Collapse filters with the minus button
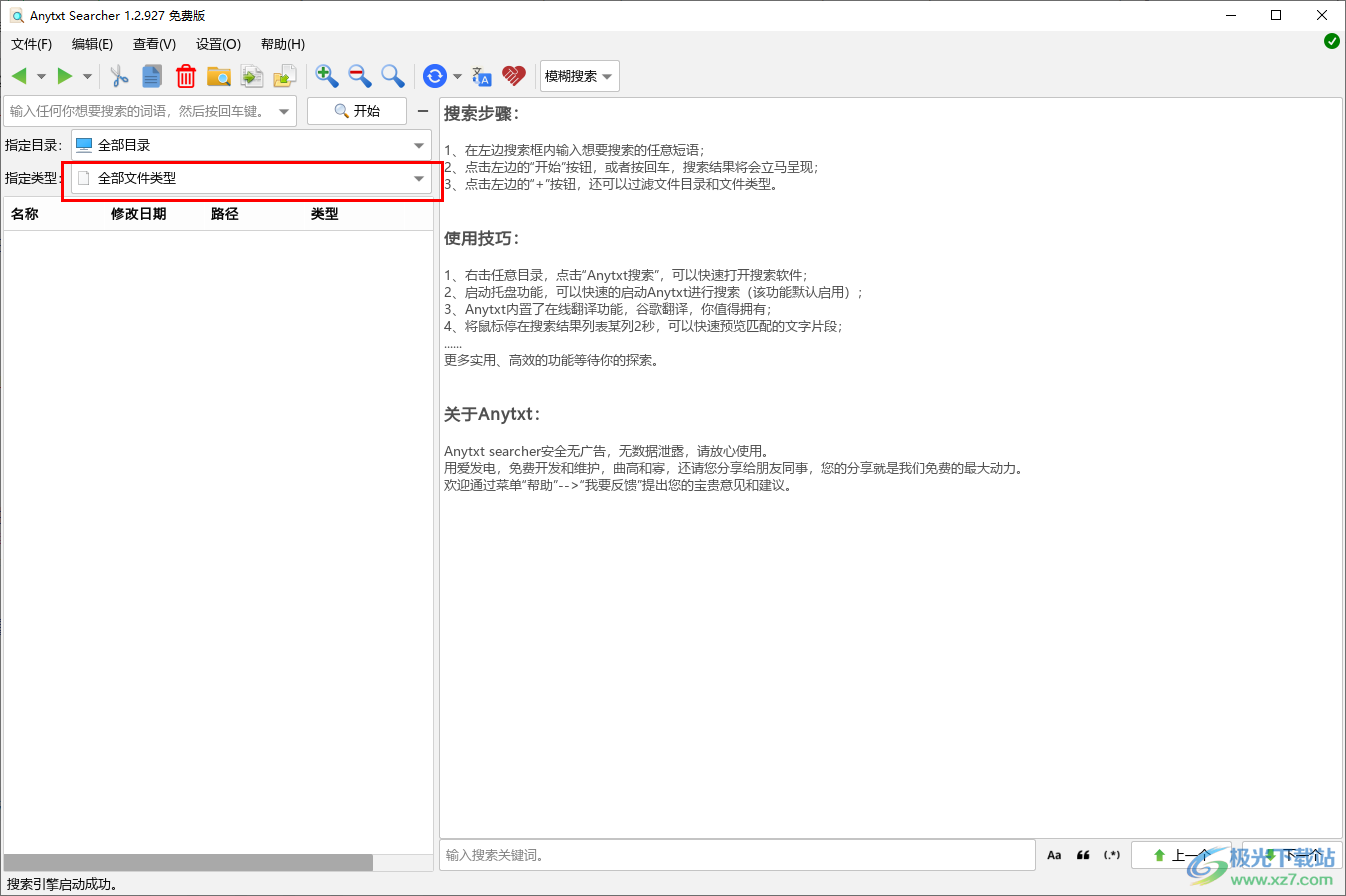 [423, 111]
